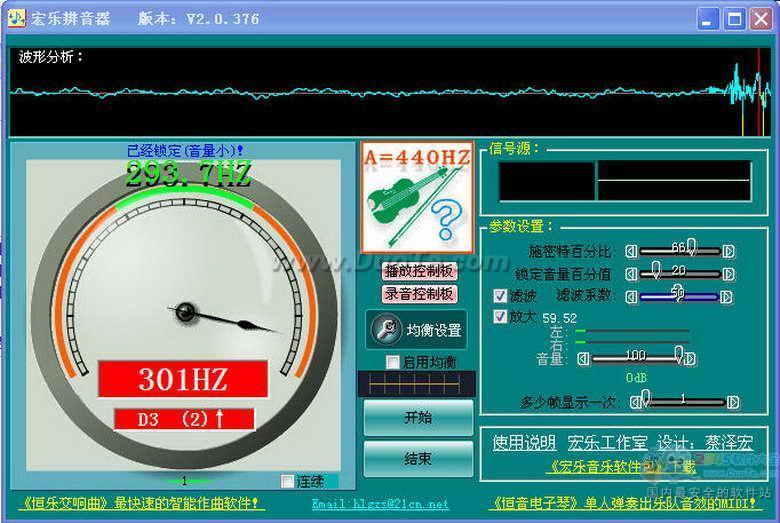
Task: Click the 《宏乐音乐软件包》下载 link
Action: pos(621,467)
